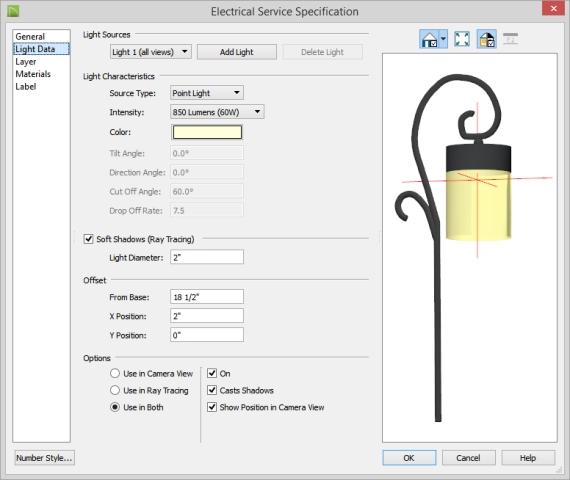Click the From Base offset input field
Viewport: 570px width, 480px height.
207,297
